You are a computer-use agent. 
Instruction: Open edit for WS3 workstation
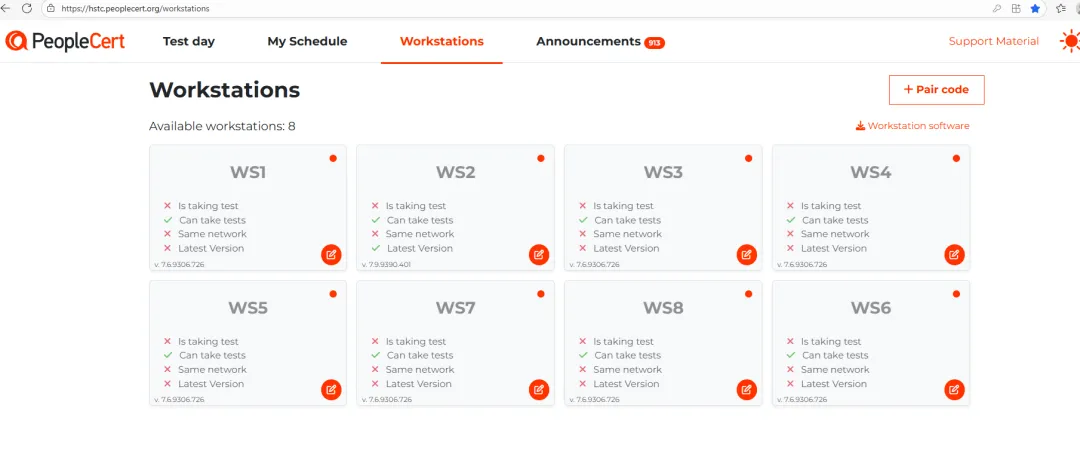point(746,254)
